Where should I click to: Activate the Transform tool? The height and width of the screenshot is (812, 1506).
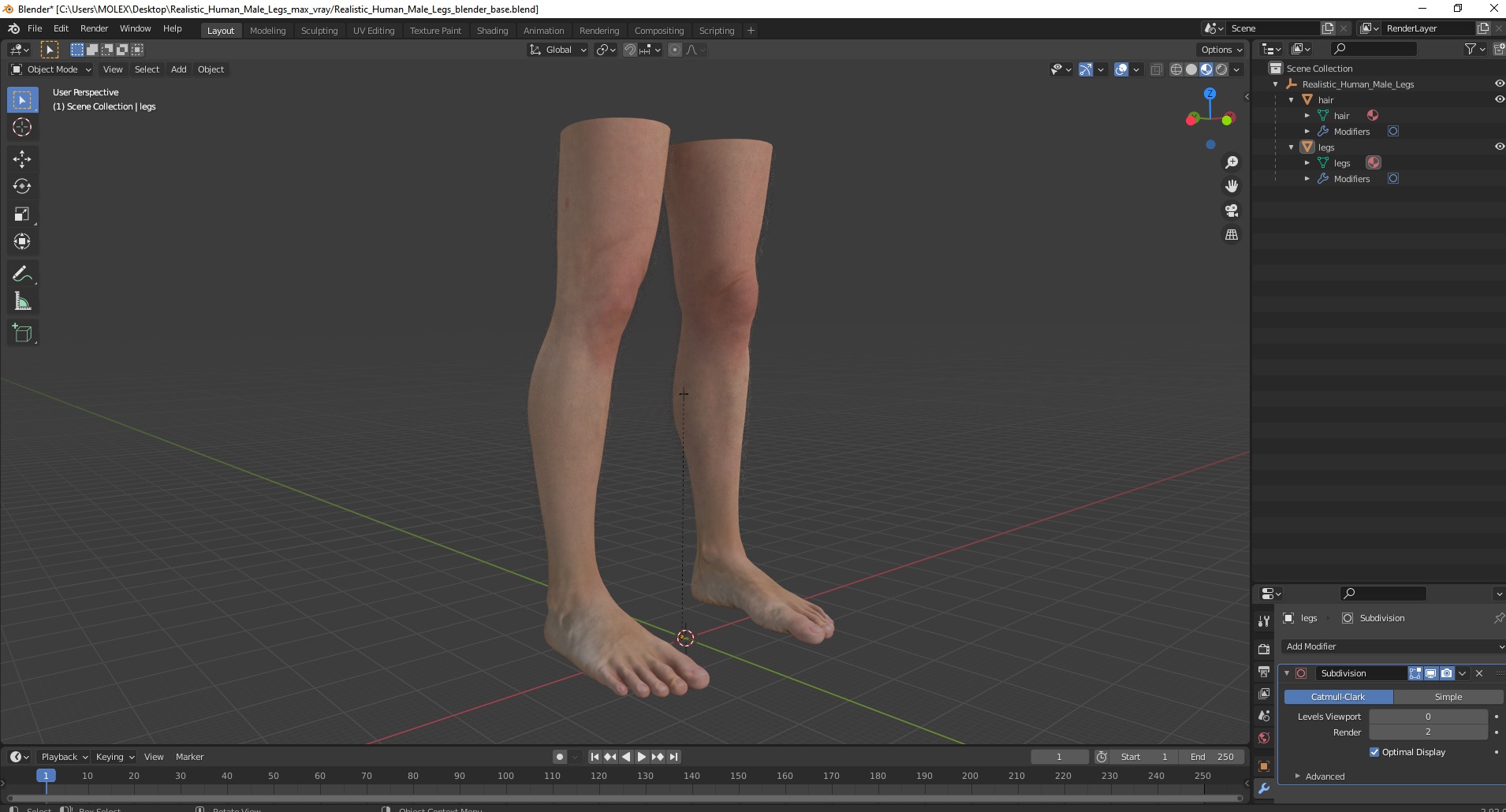click(x=22, y=241)
